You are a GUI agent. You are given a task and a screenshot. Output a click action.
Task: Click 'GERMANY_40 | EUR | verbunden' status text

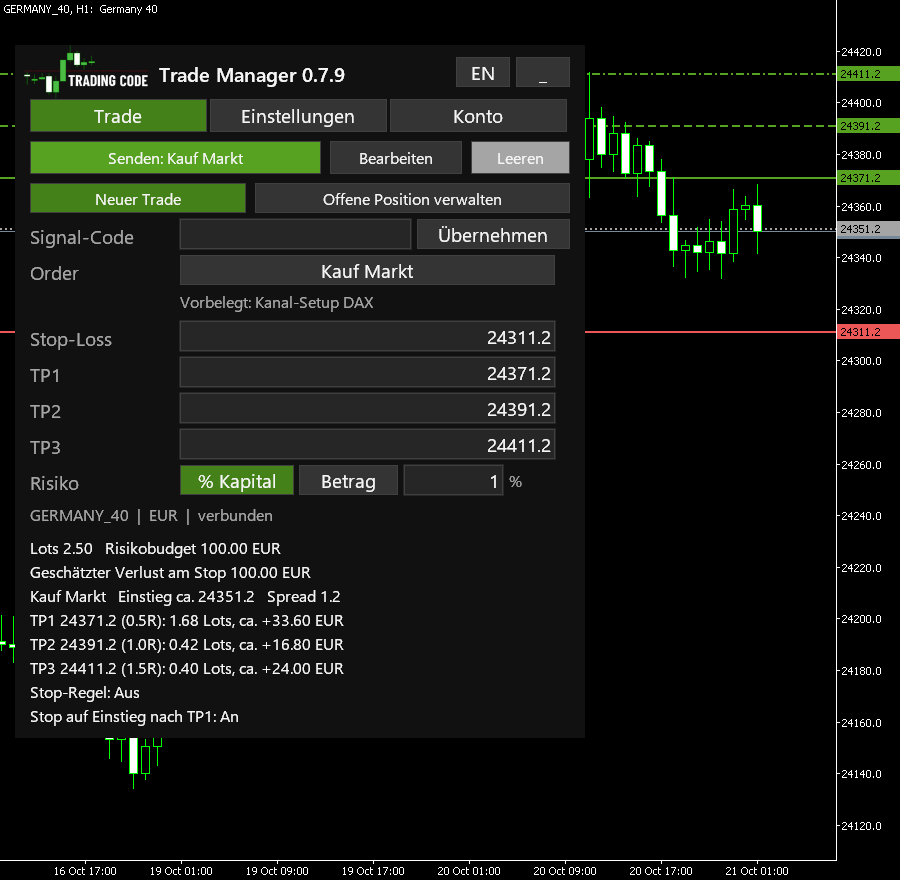[x=151, y=515]
